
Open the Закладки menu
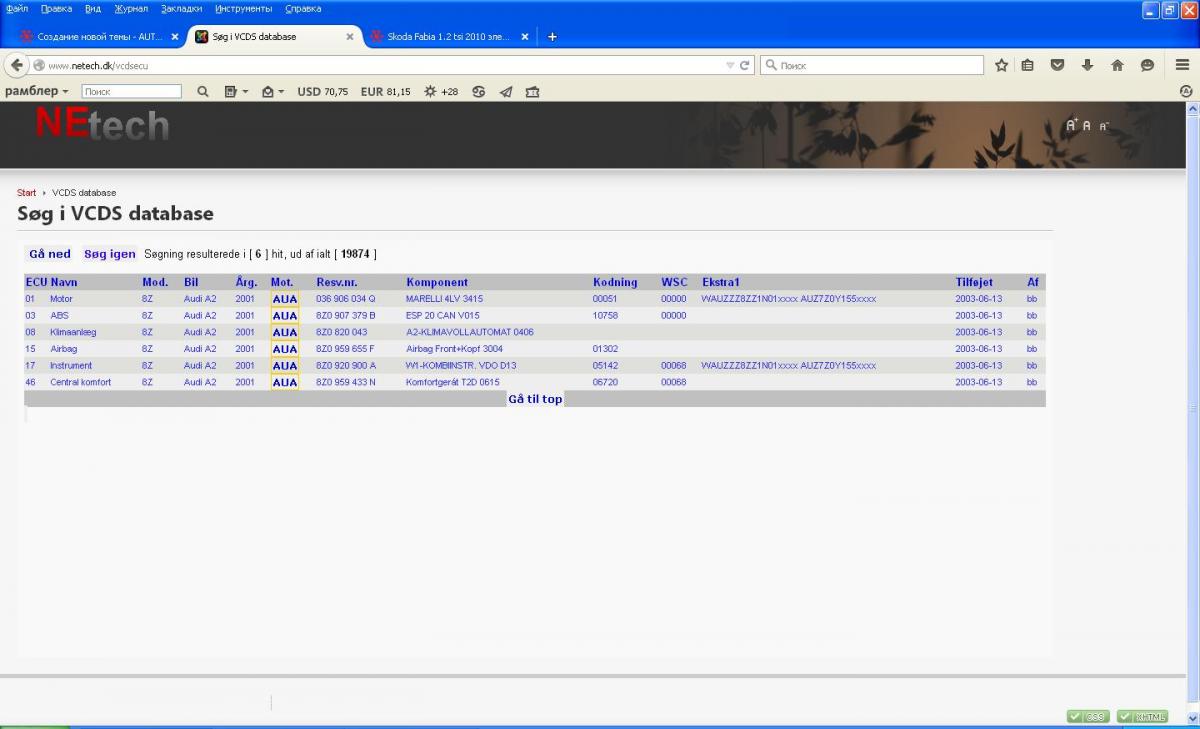[181, 9]
